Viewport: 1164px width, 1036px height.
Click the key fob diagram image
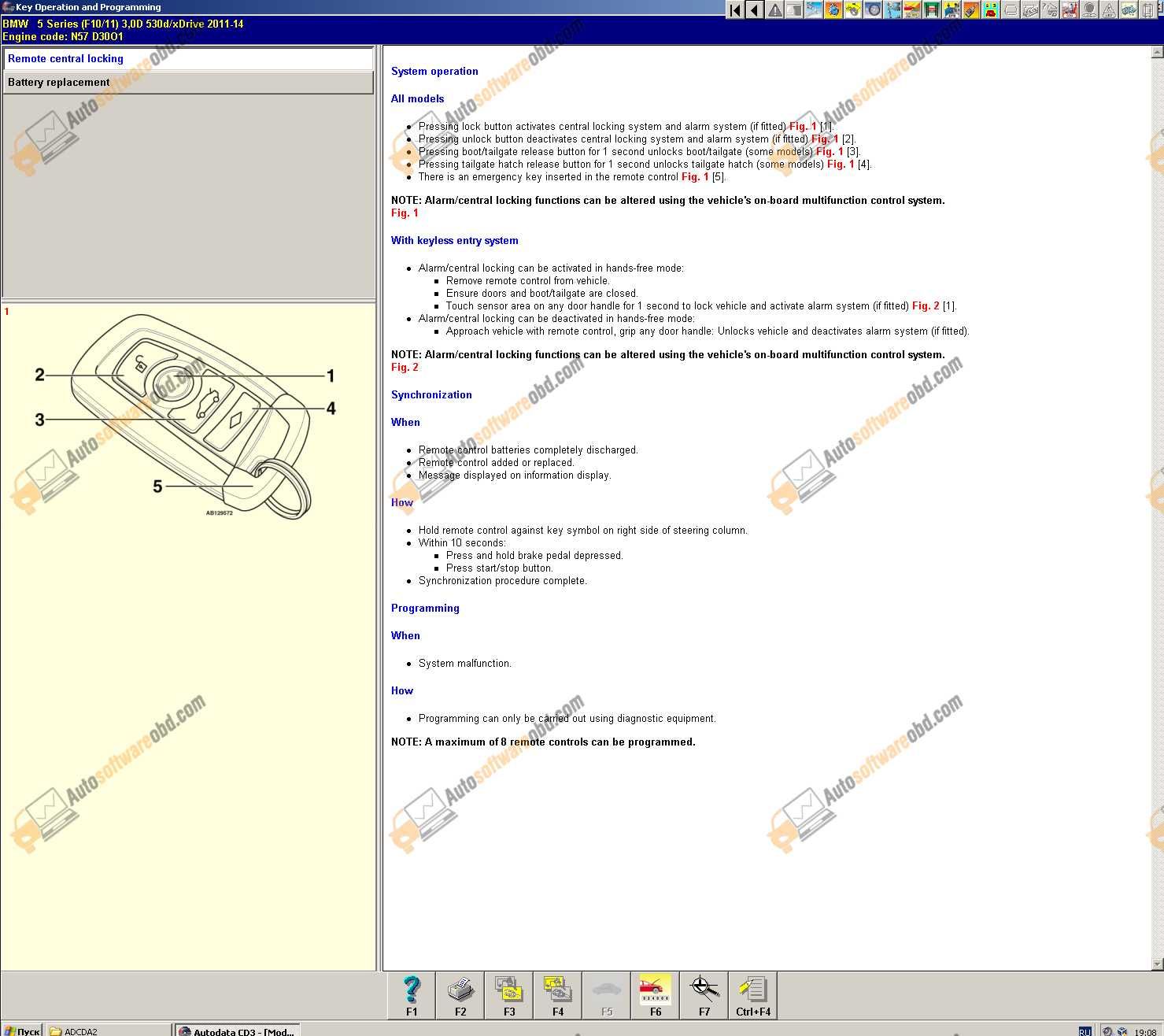pyautogui.click(x=186, y=416)
